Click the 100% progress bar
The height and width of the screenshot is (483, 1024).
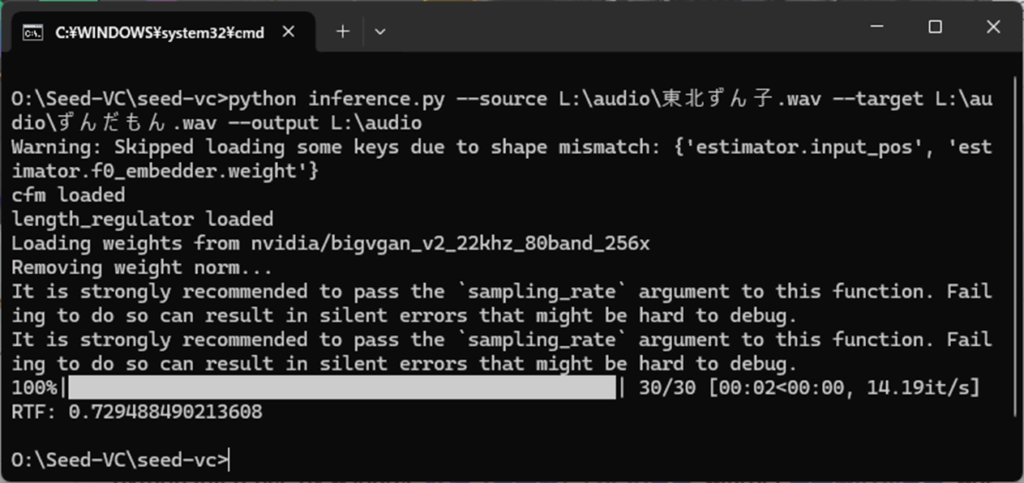pyautogui.click(x=342, y=388)
